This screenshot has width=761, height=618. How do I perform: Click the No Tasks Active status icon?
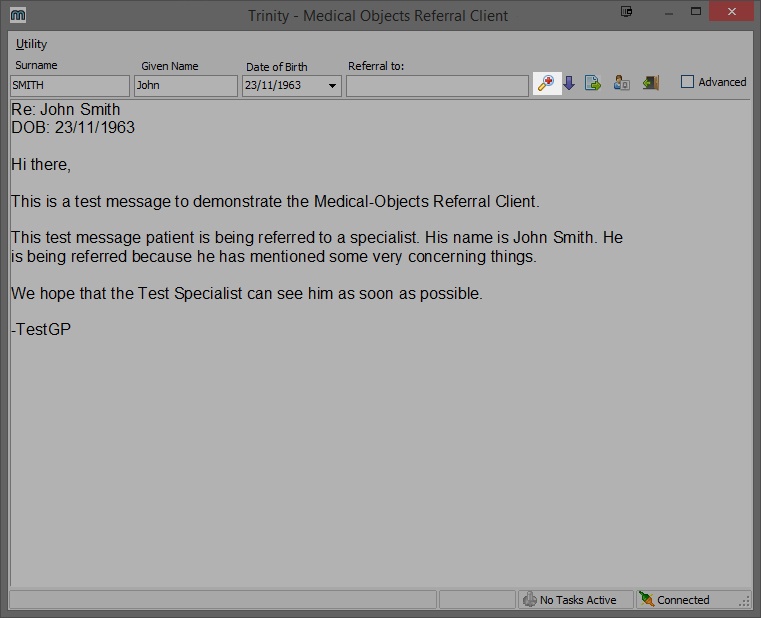[x=529, y=600]
